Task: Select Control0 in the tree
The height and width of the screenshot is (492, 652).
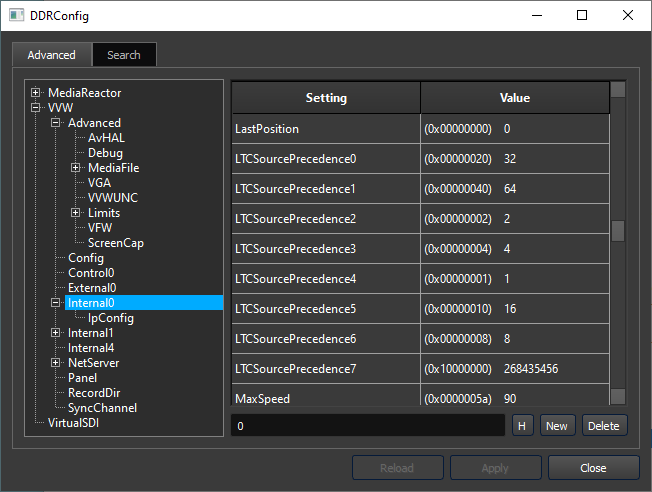Action: tap(91, 273)
